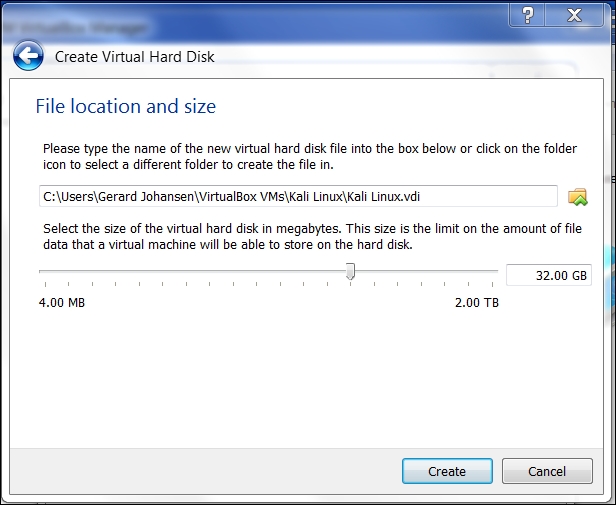Click the blue back arrow icon
616x505 pixels.
pyautogui.click(x=28, y=56)
